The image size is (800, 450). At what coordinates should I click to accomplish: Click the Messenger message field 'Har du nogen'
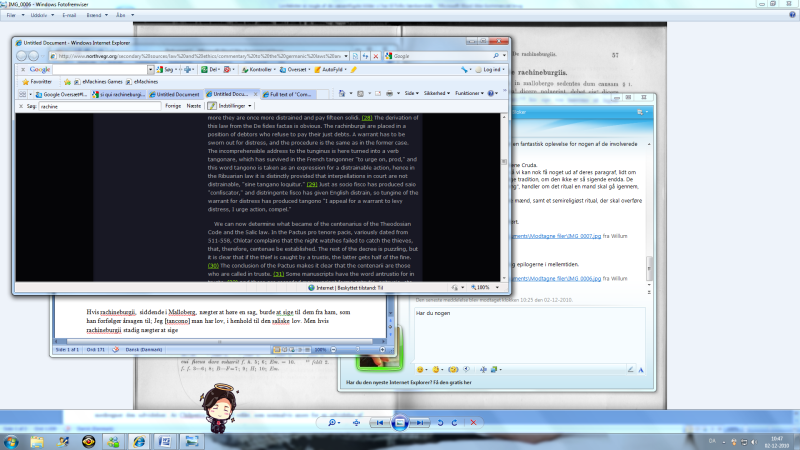(x=530, y=334)
